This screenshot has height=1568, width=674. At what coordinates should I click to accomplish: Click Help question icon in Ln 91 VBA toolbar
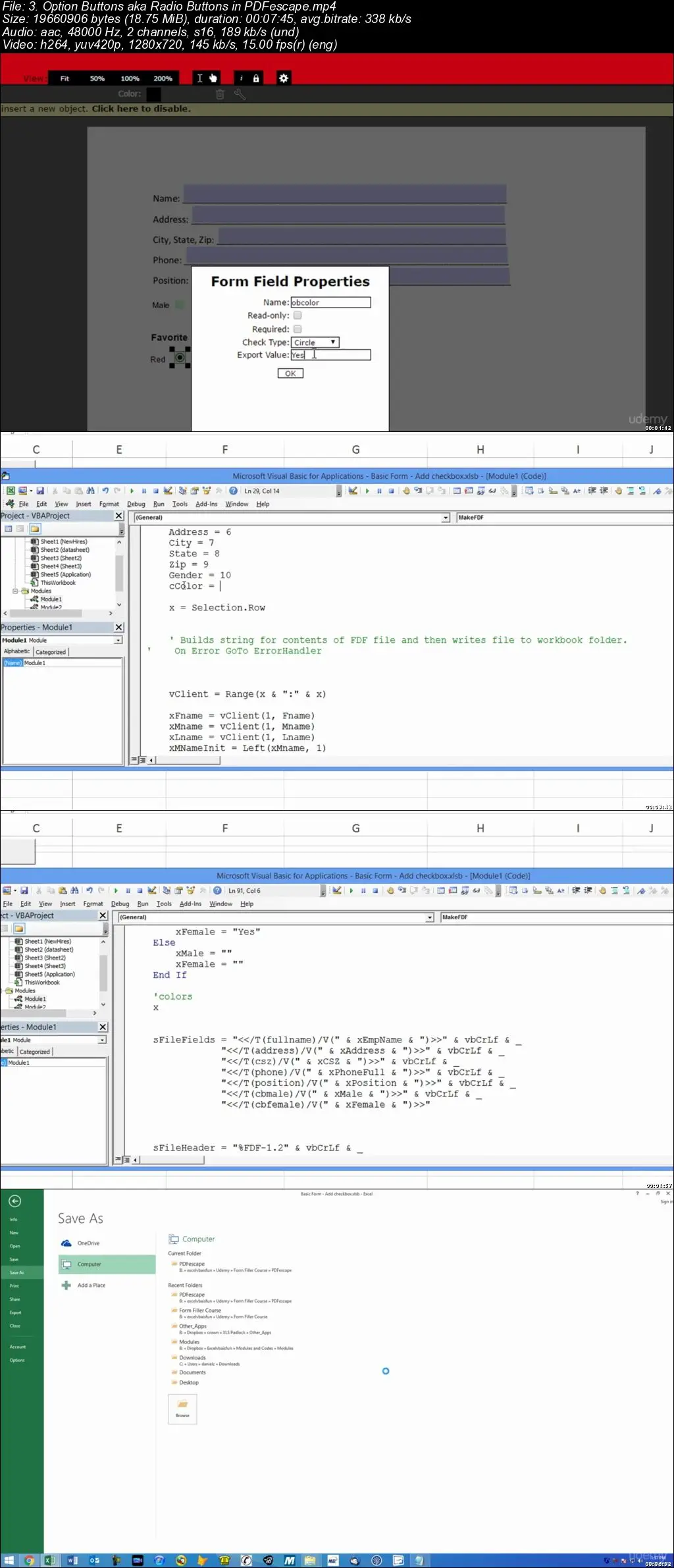coord(217,890)
